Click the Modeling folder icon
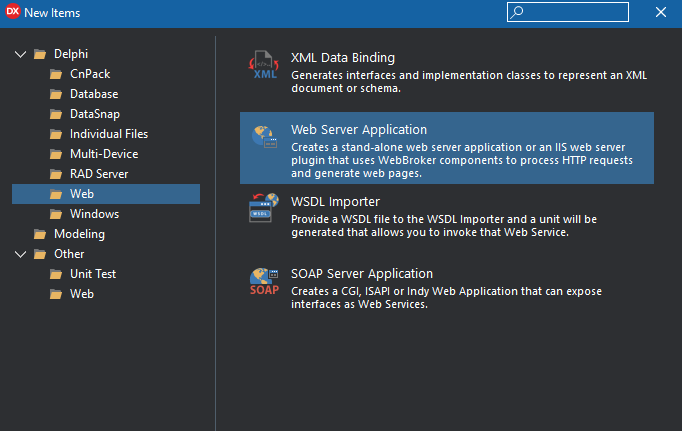682x431 pixels. pos(40,234)
